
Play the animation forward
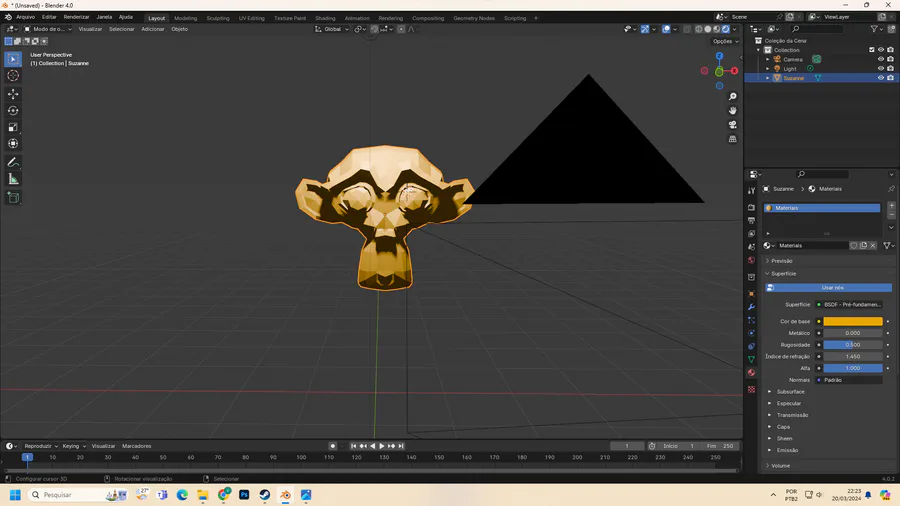coord(382,446)
